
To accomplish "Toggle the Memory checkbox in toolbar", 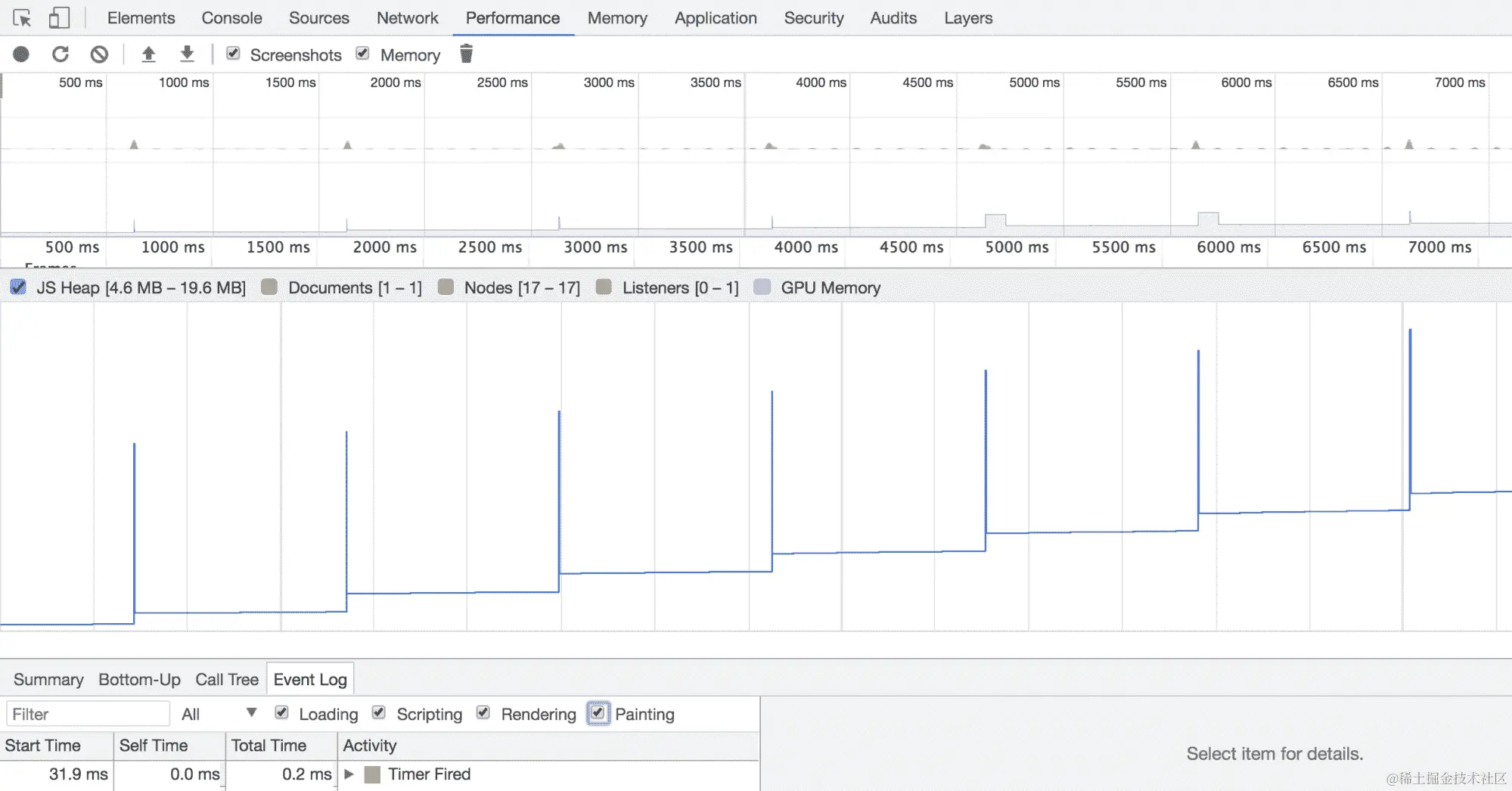I will [x=363, y=54].
